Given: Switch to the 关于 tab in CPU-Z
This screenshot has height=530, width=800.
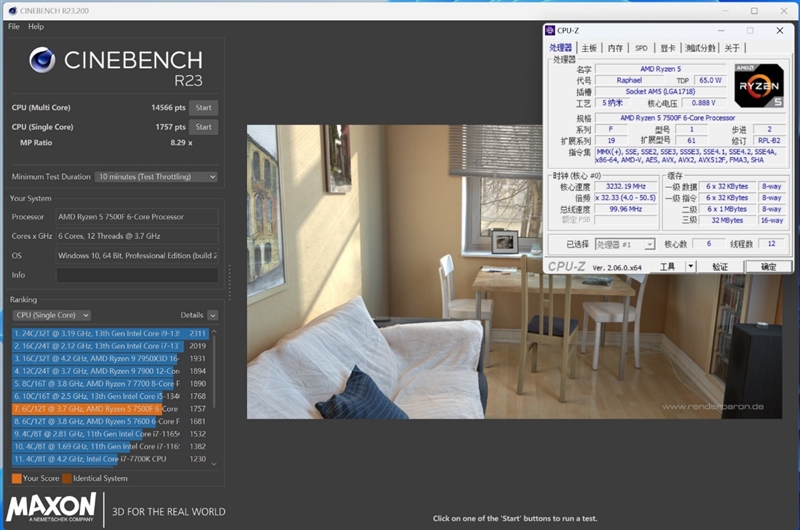Looking at the screenshot, I should tap(732, 48).
